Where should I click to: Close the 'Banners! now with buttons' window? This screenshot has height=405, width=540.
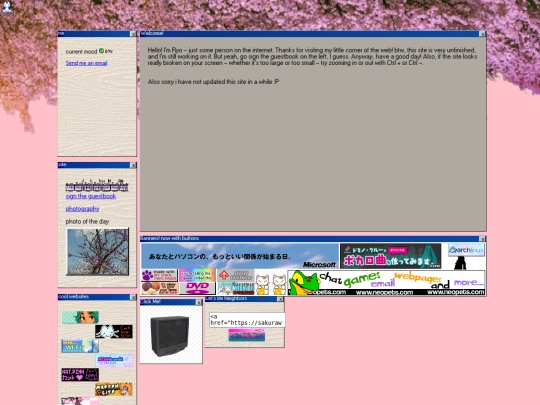click(x=482, y=239)
